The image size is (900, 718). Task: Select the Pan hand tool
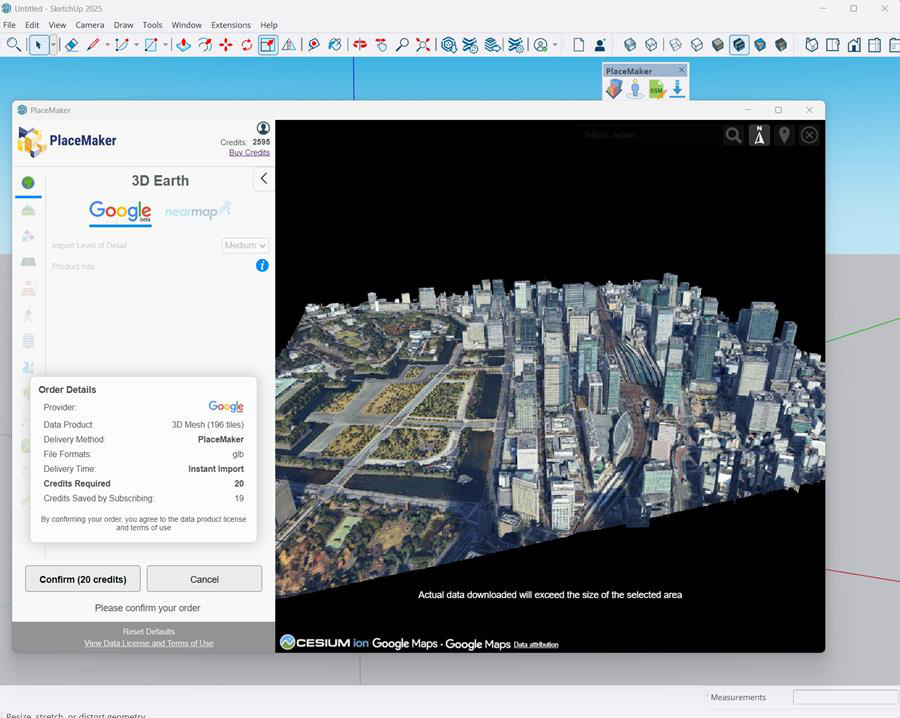[381, 45]
